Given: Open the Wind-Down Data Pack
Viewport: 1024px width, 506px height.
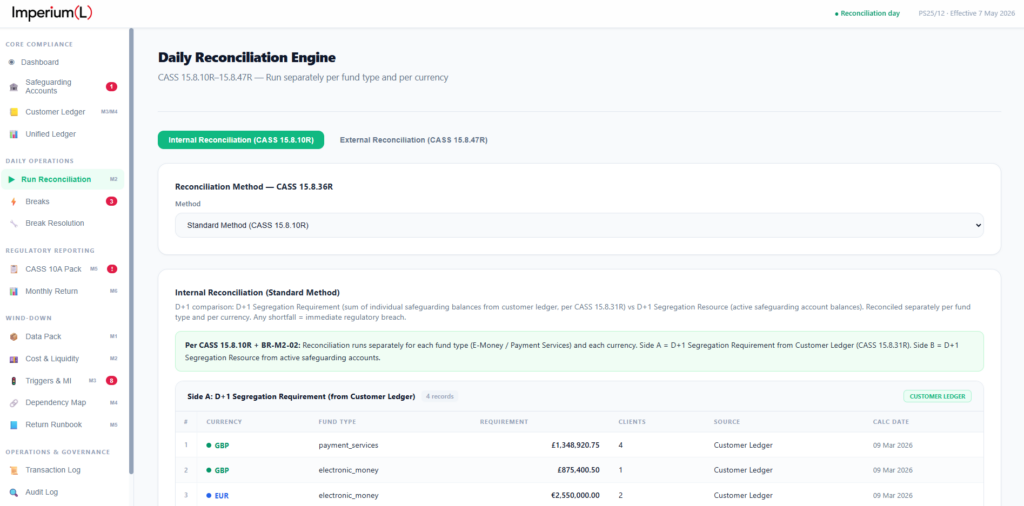Looking at the screenshot, I should click(43, 337).
